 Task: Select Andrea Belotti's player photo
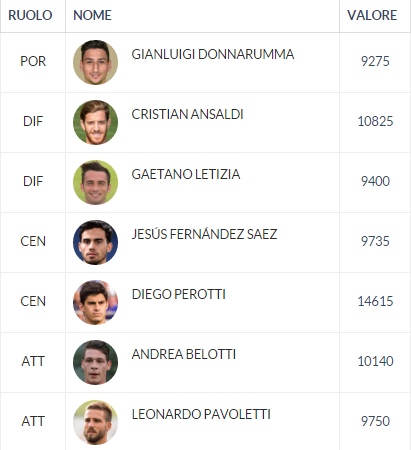(x=95, y=362)
